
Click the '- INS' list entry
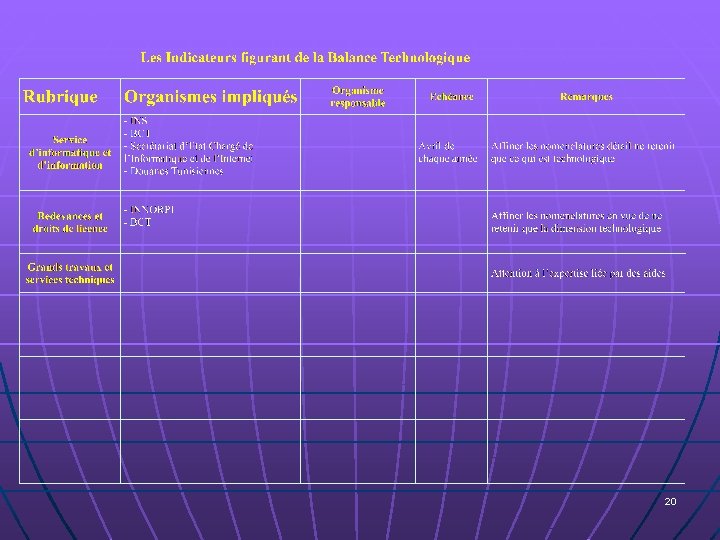tap(135, 121)
